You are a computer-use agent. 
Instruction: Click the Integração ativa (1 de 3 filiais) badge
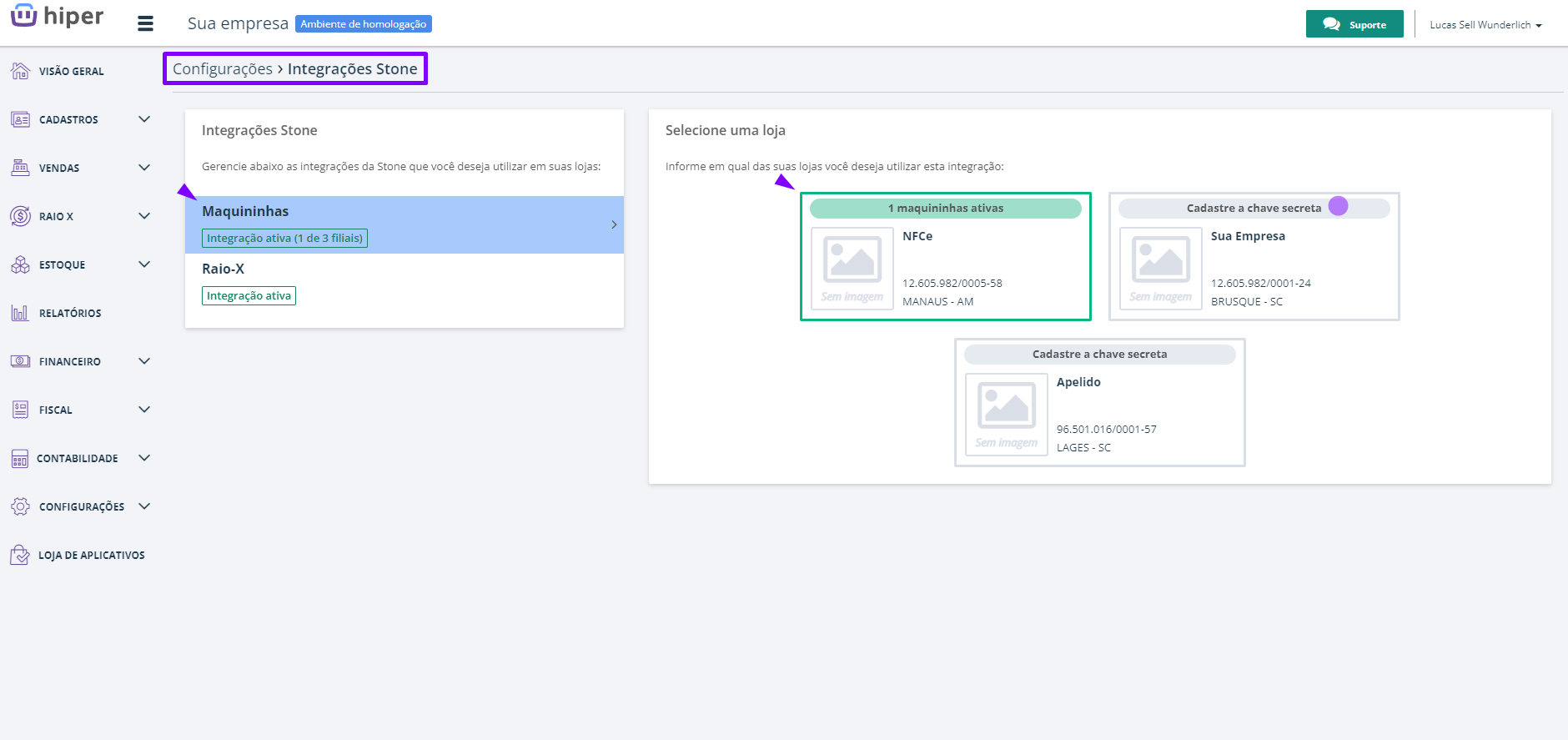tap(284, 238)
